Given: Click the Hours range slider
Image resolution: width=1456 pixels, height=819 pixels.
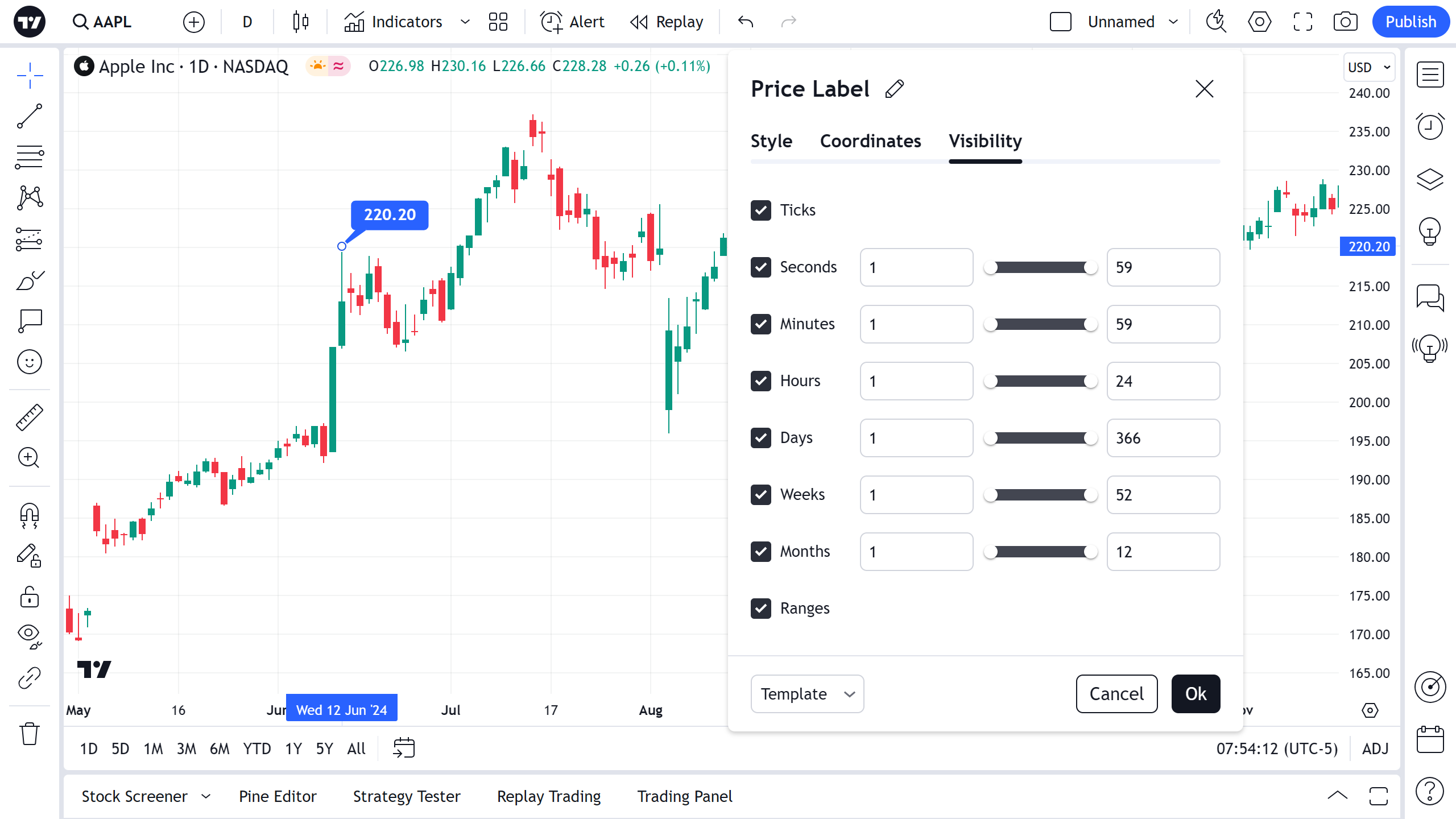Looking at the screenshot, I should tap(1040, 381).
